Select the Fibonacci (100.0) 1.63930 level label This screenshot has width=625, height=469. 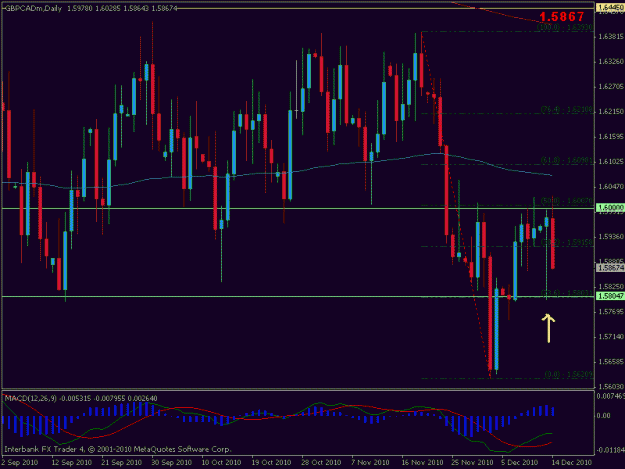pos(565,27)
